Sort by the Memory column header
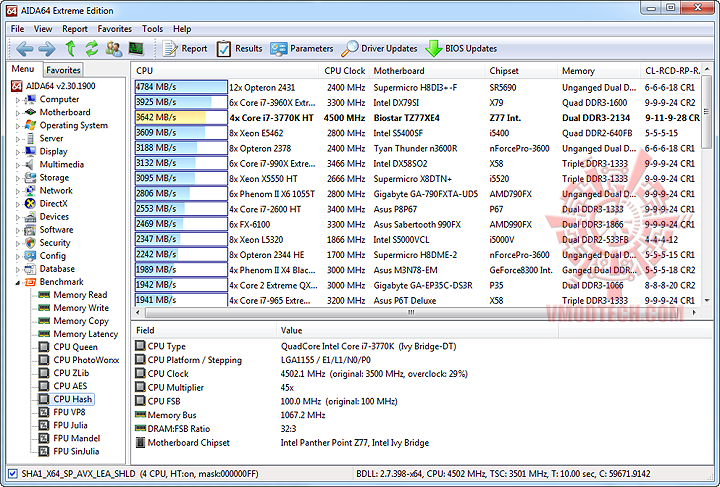 point(599,71)
